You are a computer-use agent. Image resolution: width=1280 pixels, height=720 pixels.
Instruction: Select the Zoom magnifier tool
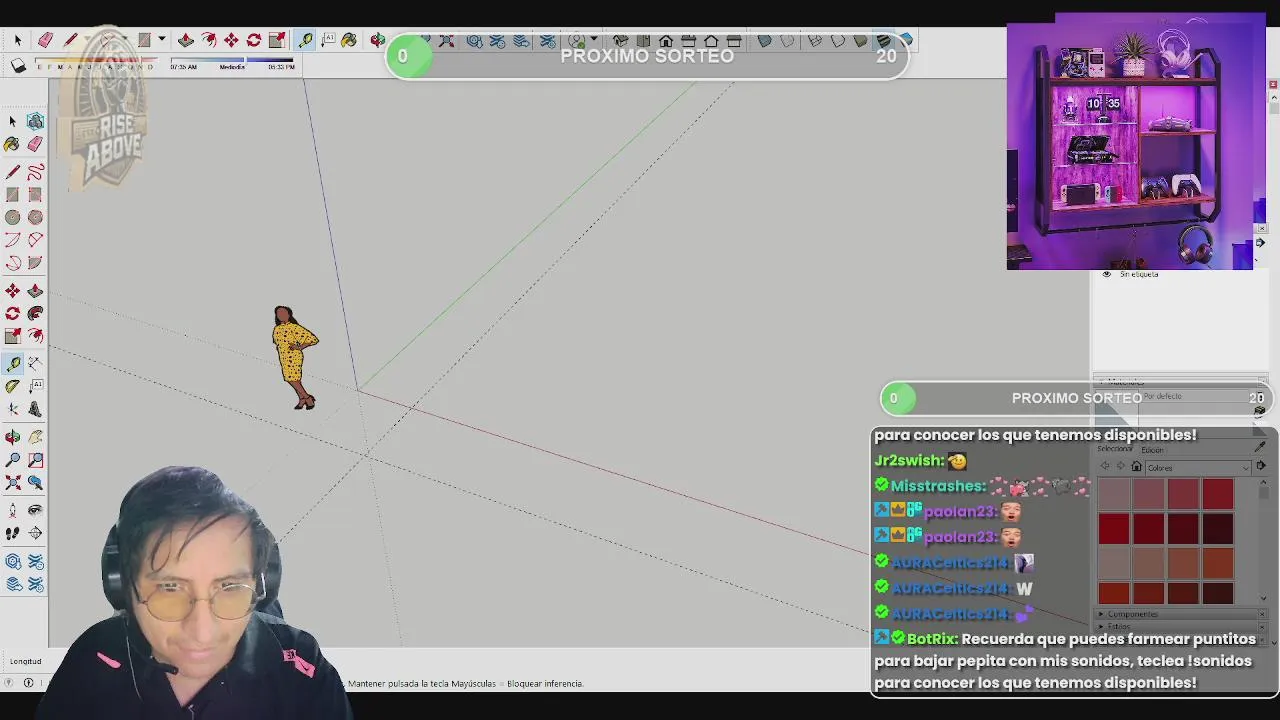(13, 460)
